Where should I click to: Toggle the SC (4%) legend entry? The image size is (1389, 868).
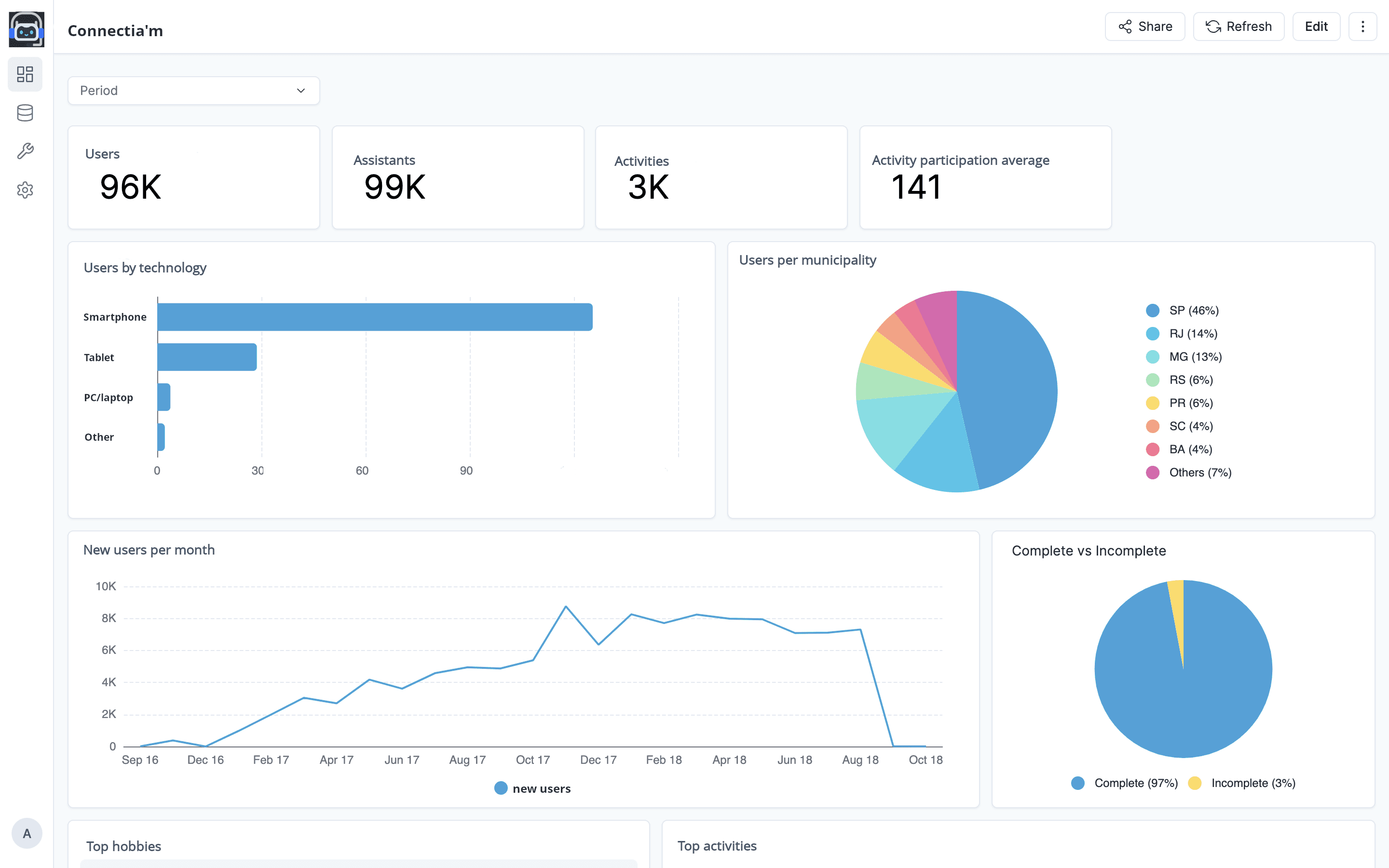point(1180,426)
